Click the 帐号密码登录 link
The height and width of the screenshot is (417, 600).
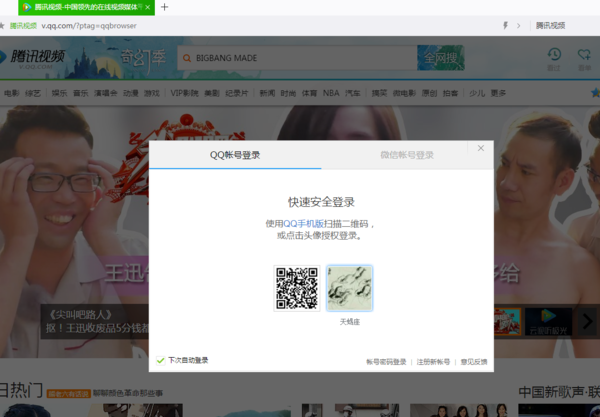(x=386, y=362)
